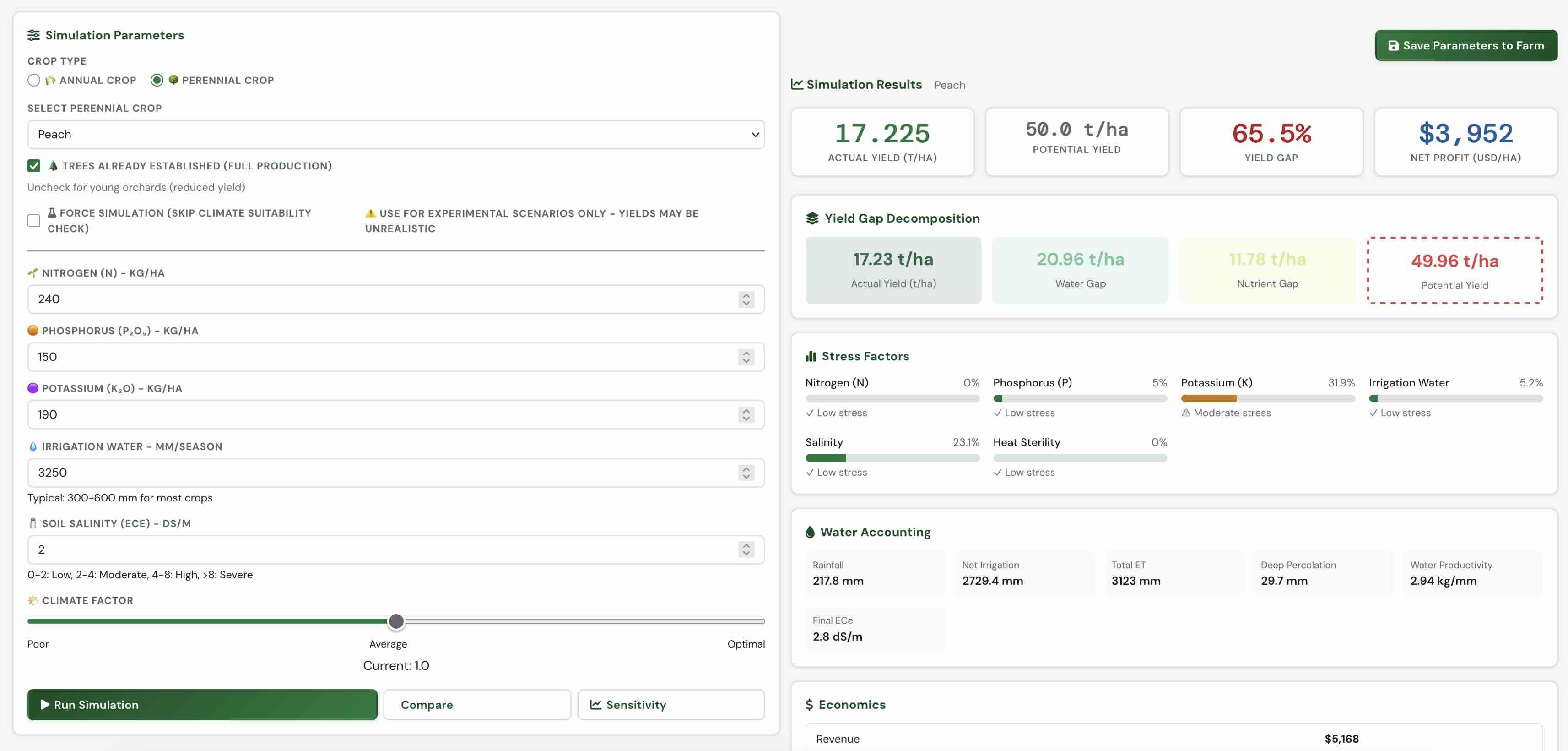Click the chart line icon by Simulation Results
Viewport: 1568px width, 751px height.
point(797,84)
